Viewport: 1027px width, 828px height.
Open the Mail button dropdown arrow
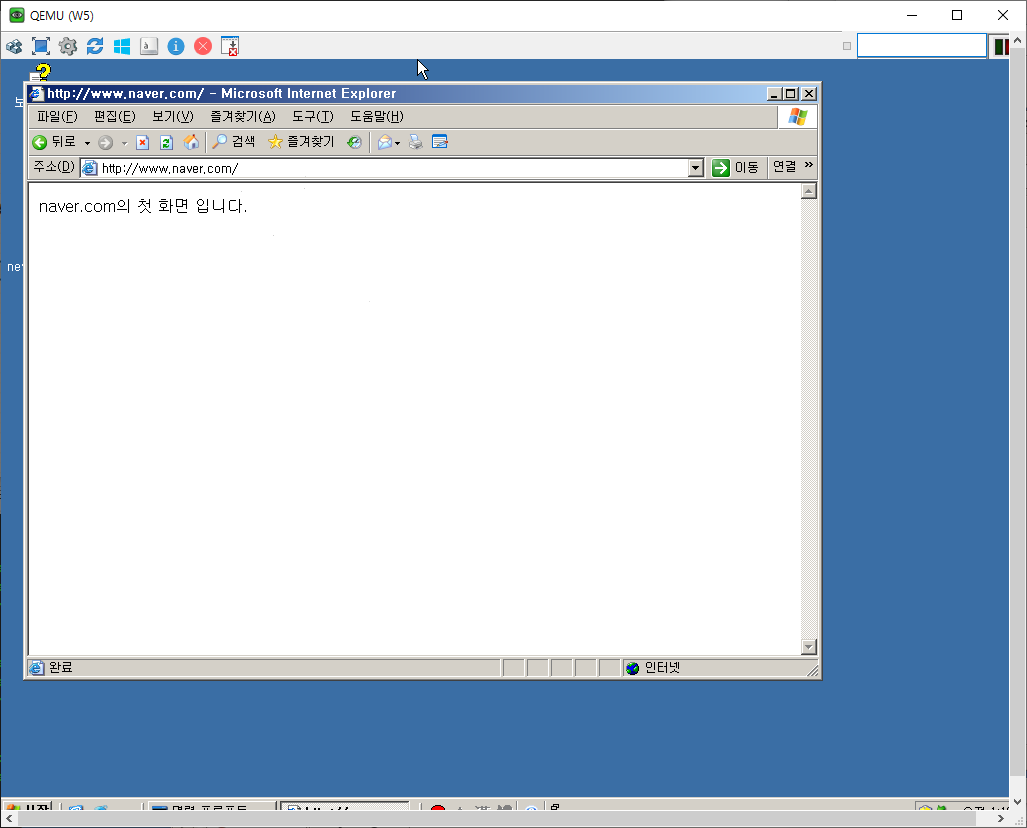pyautogui.click(x=398, y=143)
